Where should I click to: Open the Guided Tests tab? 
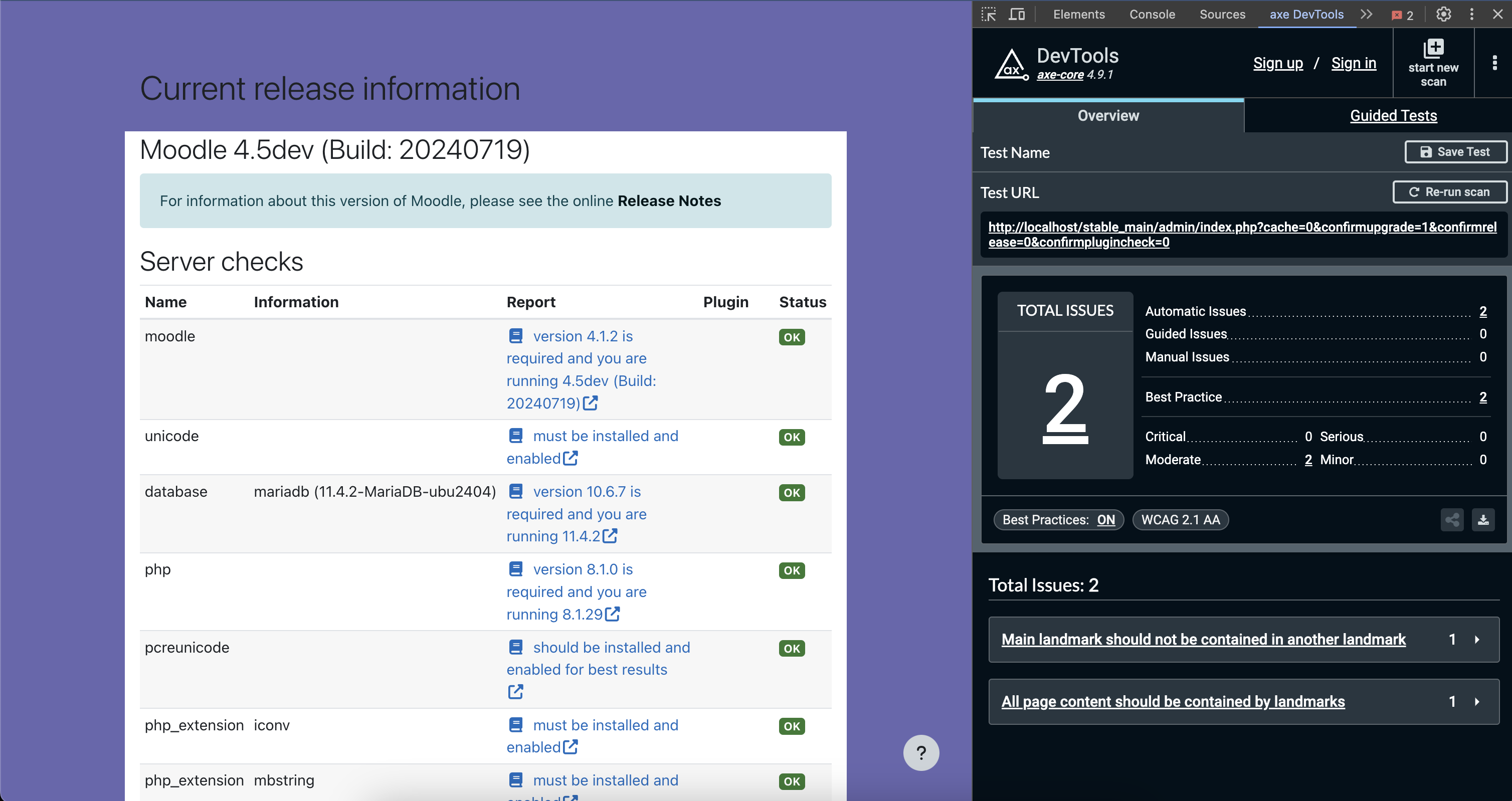[x=1393, y=116]
